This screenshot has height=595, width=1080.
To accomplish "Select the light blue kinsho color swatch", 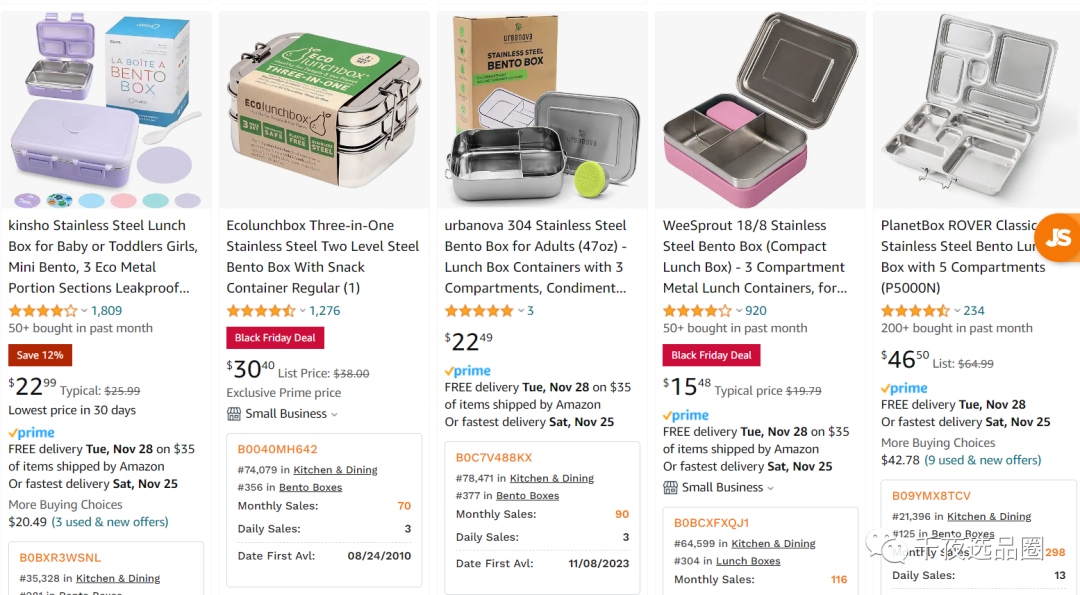I will (92, 200).
